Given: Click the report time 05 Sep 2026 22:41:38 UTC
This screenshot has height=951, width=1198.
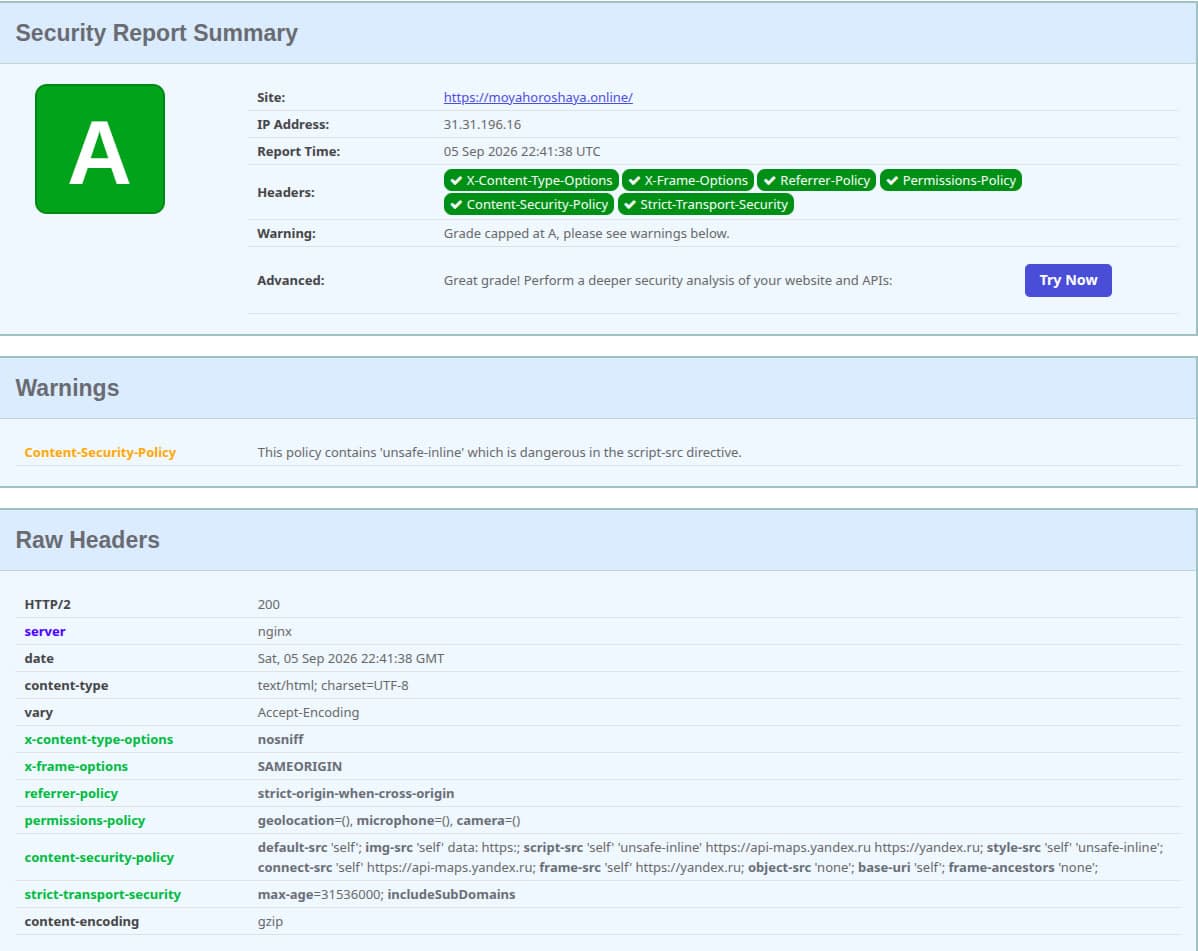Looking at the screenshot, I should 522,151.
